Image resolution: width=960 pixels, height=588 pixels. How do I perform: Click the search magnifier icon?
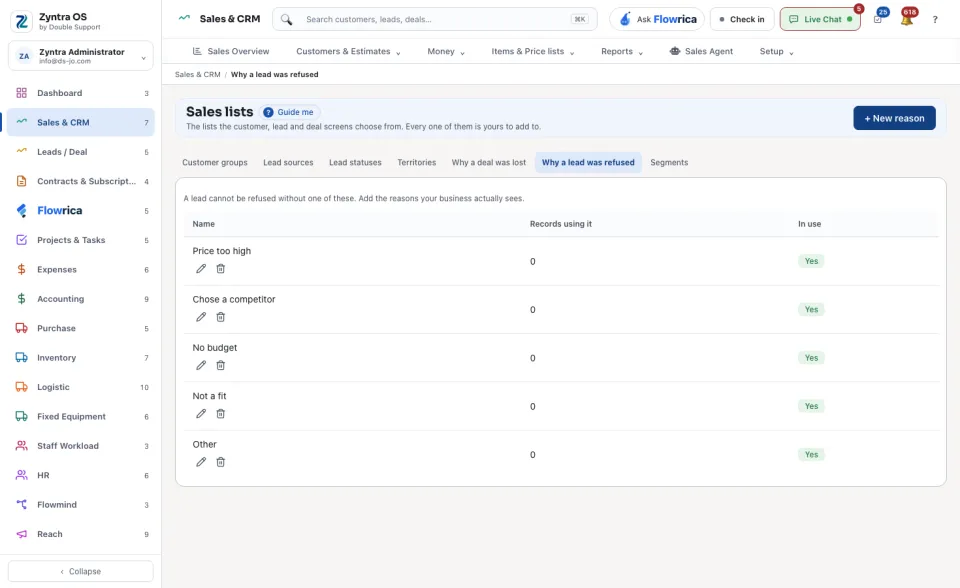click(x=286, y=20)
